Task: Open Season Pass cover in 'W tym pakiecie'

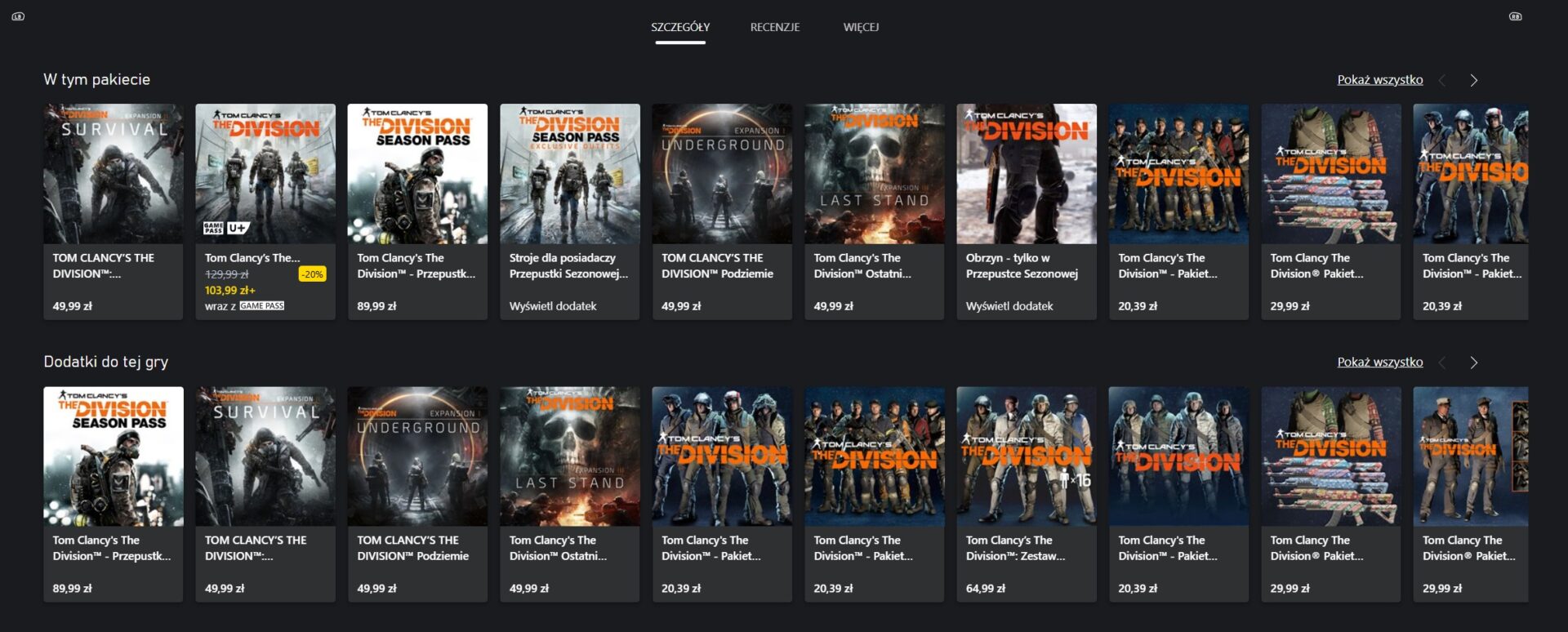Action: (x=417, y=173)
